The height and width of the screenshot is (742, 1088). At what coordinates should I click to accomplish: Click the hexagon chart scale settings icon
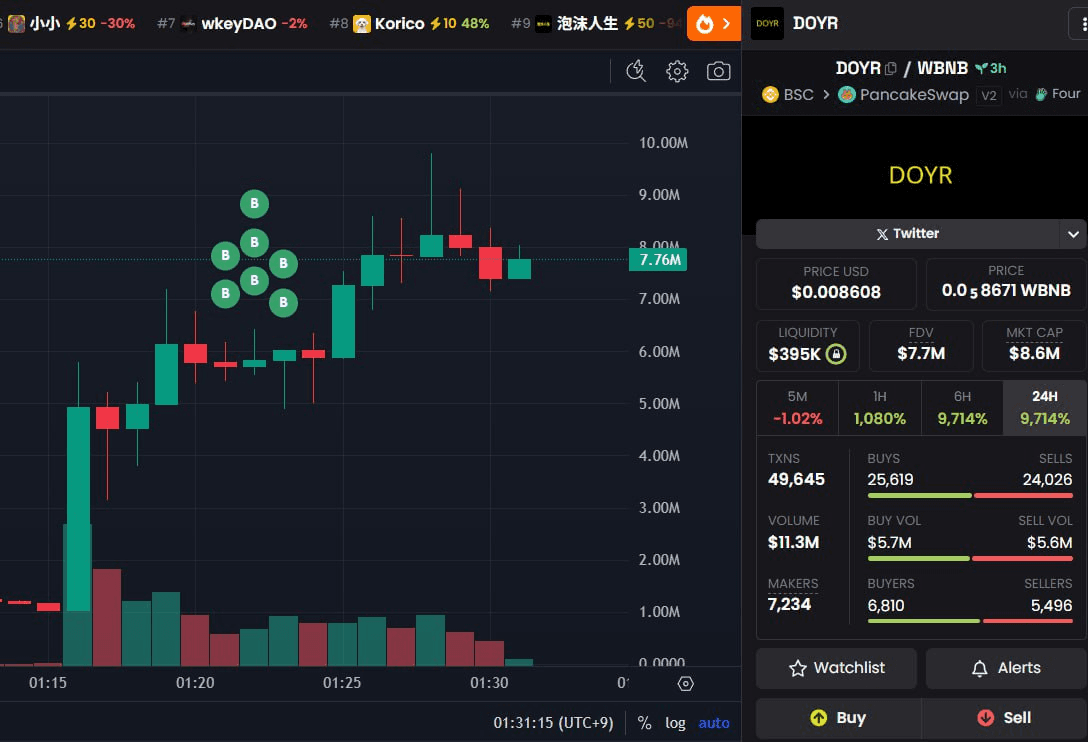[x=685, y=684]
